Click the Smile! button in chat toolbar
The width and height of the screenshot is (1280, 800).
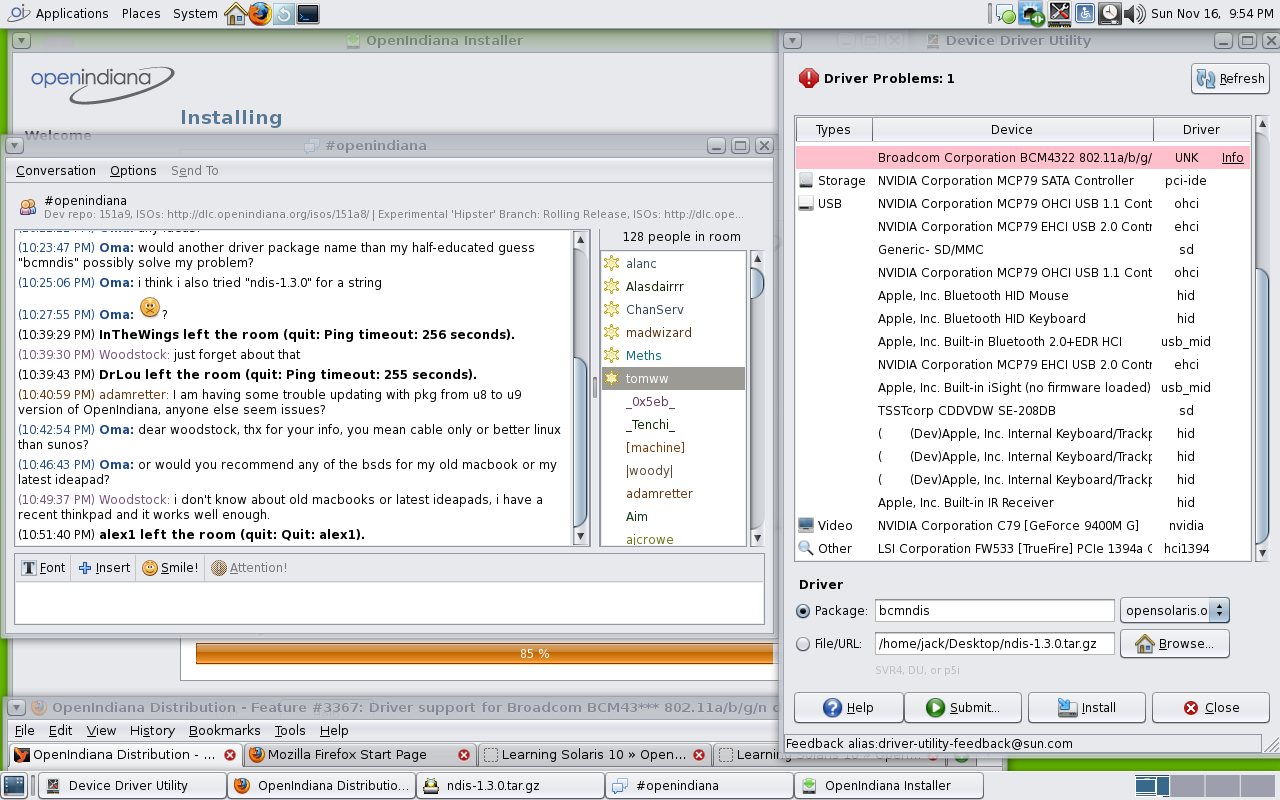pyautogui.click(x=170, y=568)
